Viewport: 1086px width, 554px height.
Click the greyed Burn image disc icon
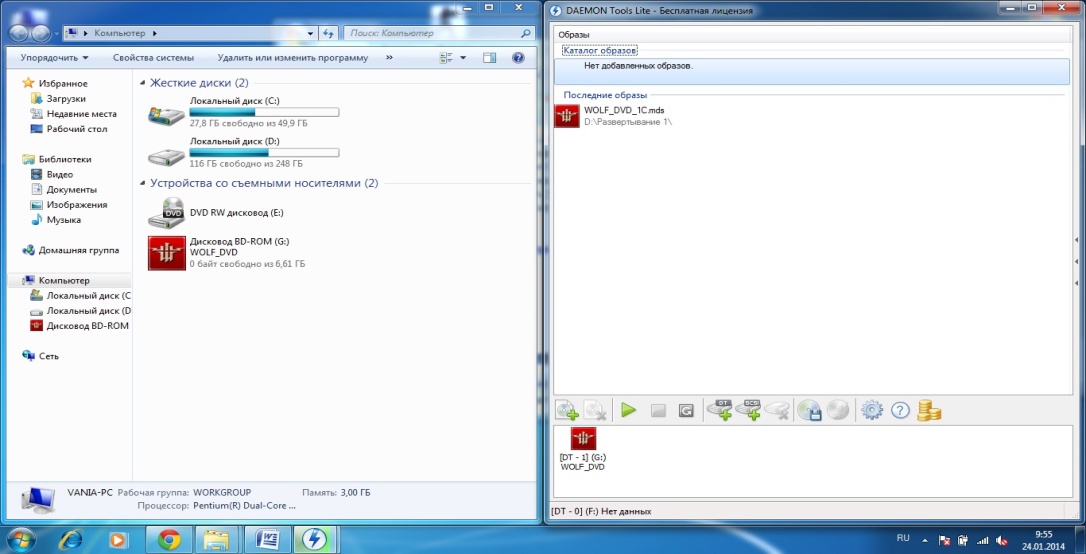tap(838, 411)
